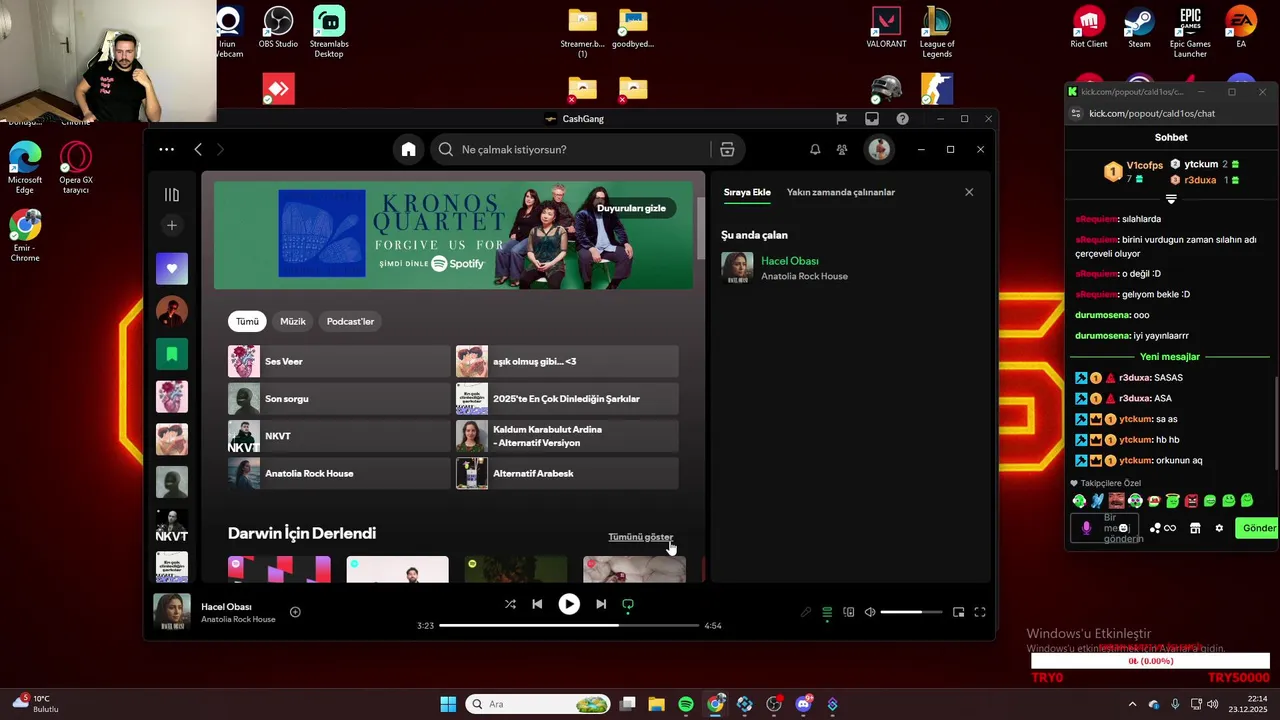Open File Explorer from the taskbar

tap(656, 704)
